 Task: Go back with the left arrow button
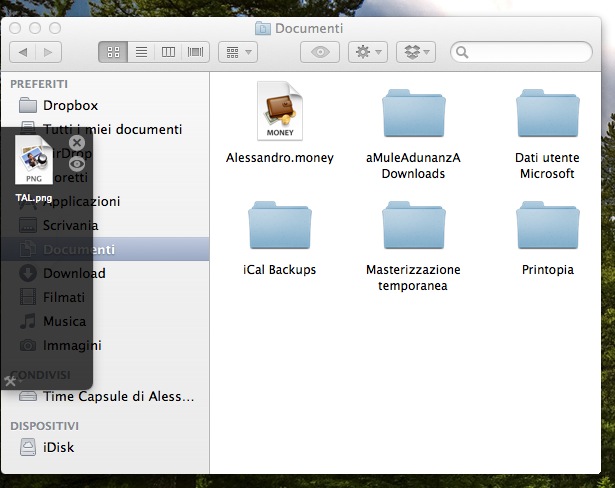(22, 51)
